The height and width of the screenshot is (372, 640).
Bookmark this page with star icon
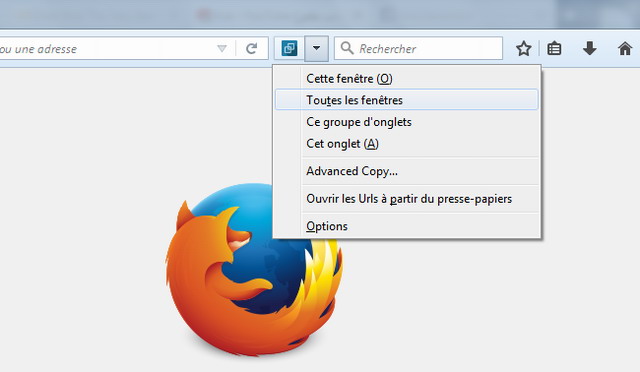point(524,49)
